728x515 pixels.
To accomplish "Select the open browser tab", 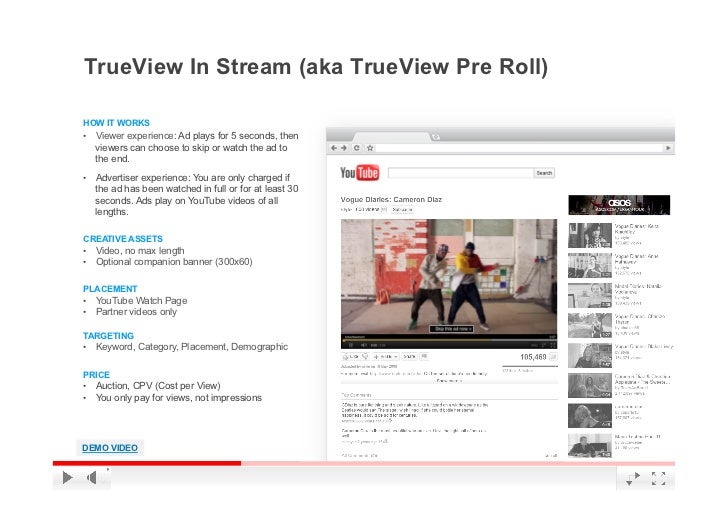I will coord(391,137).
